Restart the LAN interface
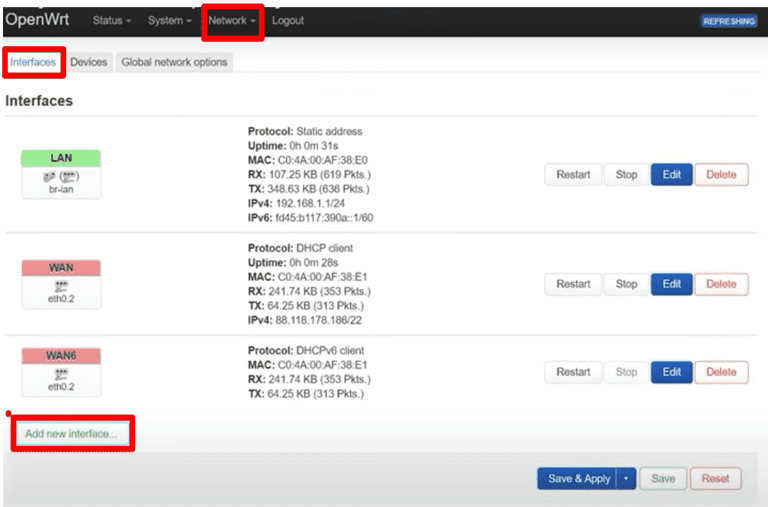The width and height of the screenshot is (768, 507). coord(573,175)
